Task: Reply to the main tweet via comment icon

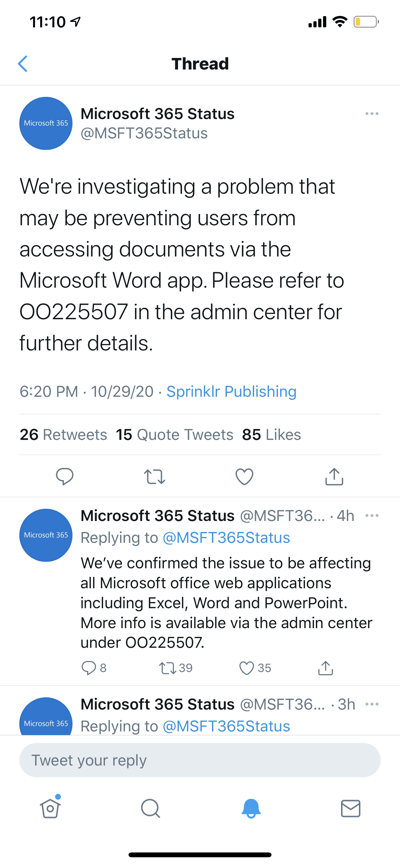Action: [x=65, y=476]
